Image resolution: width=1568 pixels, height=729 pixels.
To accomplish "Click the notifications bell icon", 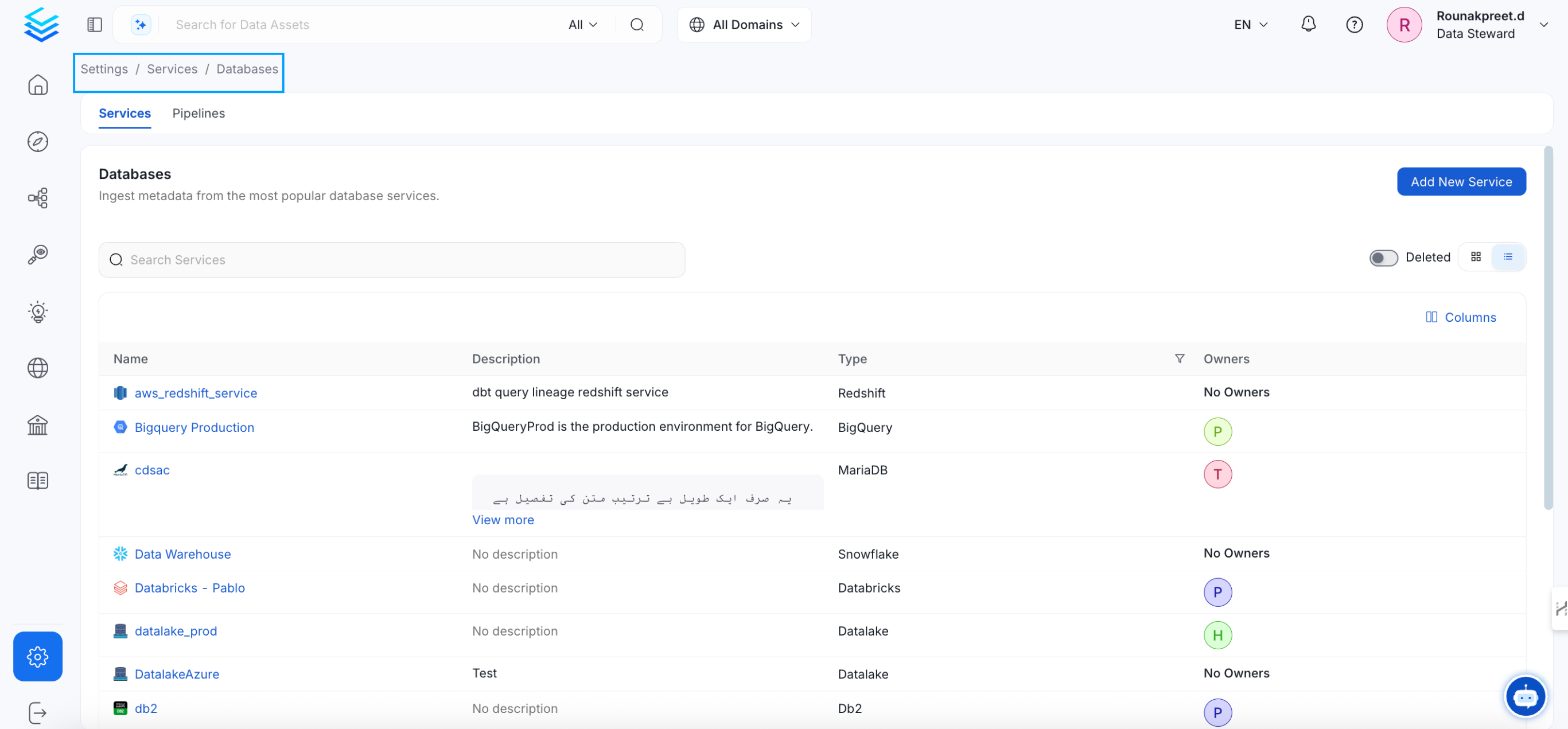I will (x=1308, y=24).
